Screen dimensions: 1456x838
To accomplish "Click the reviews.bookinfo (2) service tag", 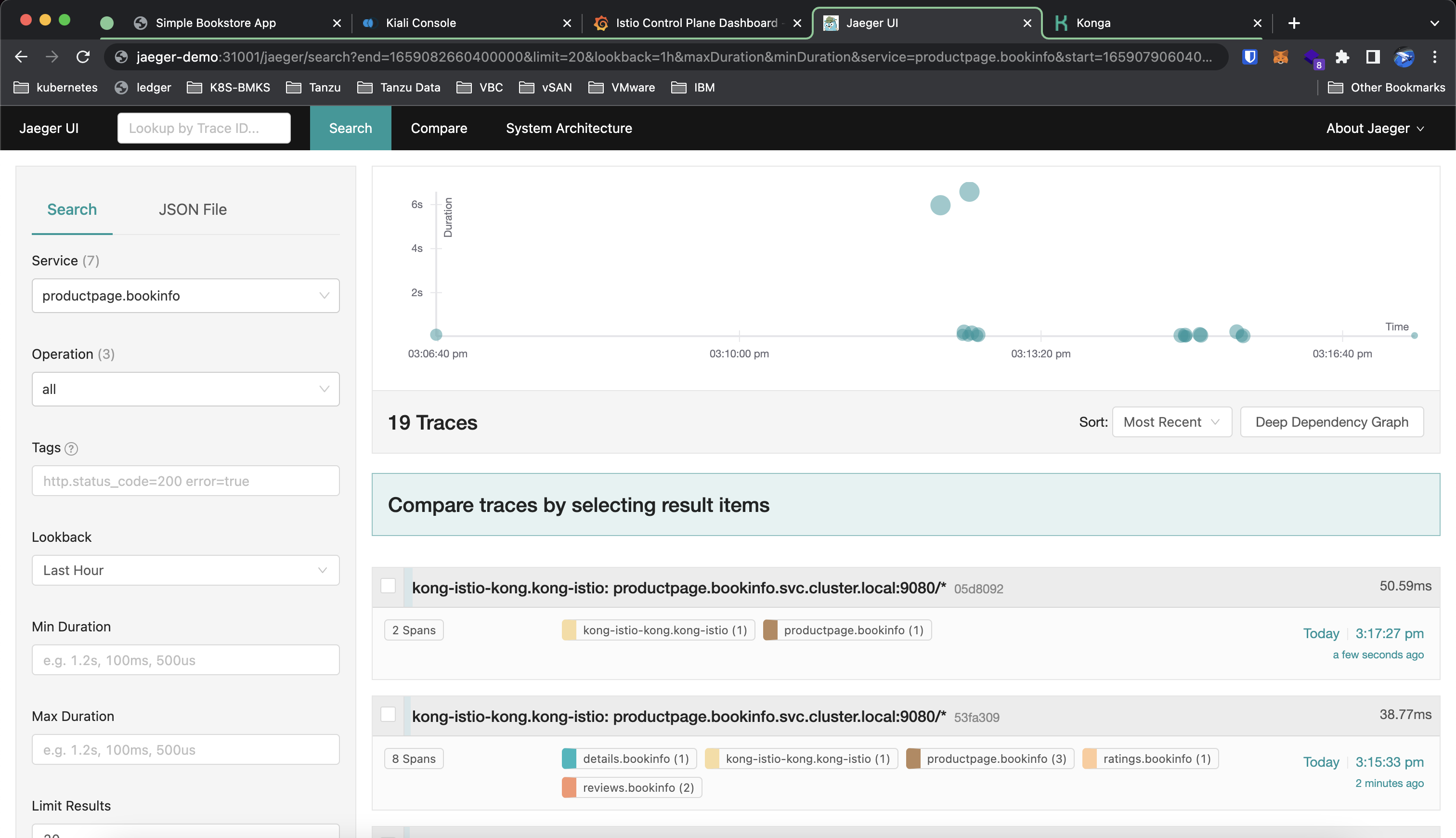I will coord(632,787).
